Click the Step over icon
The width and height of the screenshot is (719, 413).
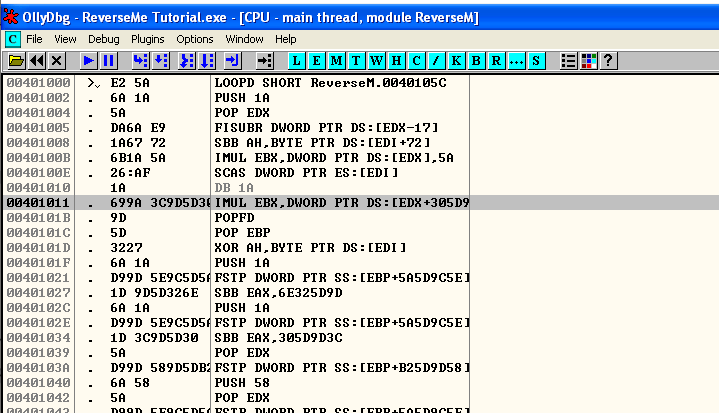point(160,61)
